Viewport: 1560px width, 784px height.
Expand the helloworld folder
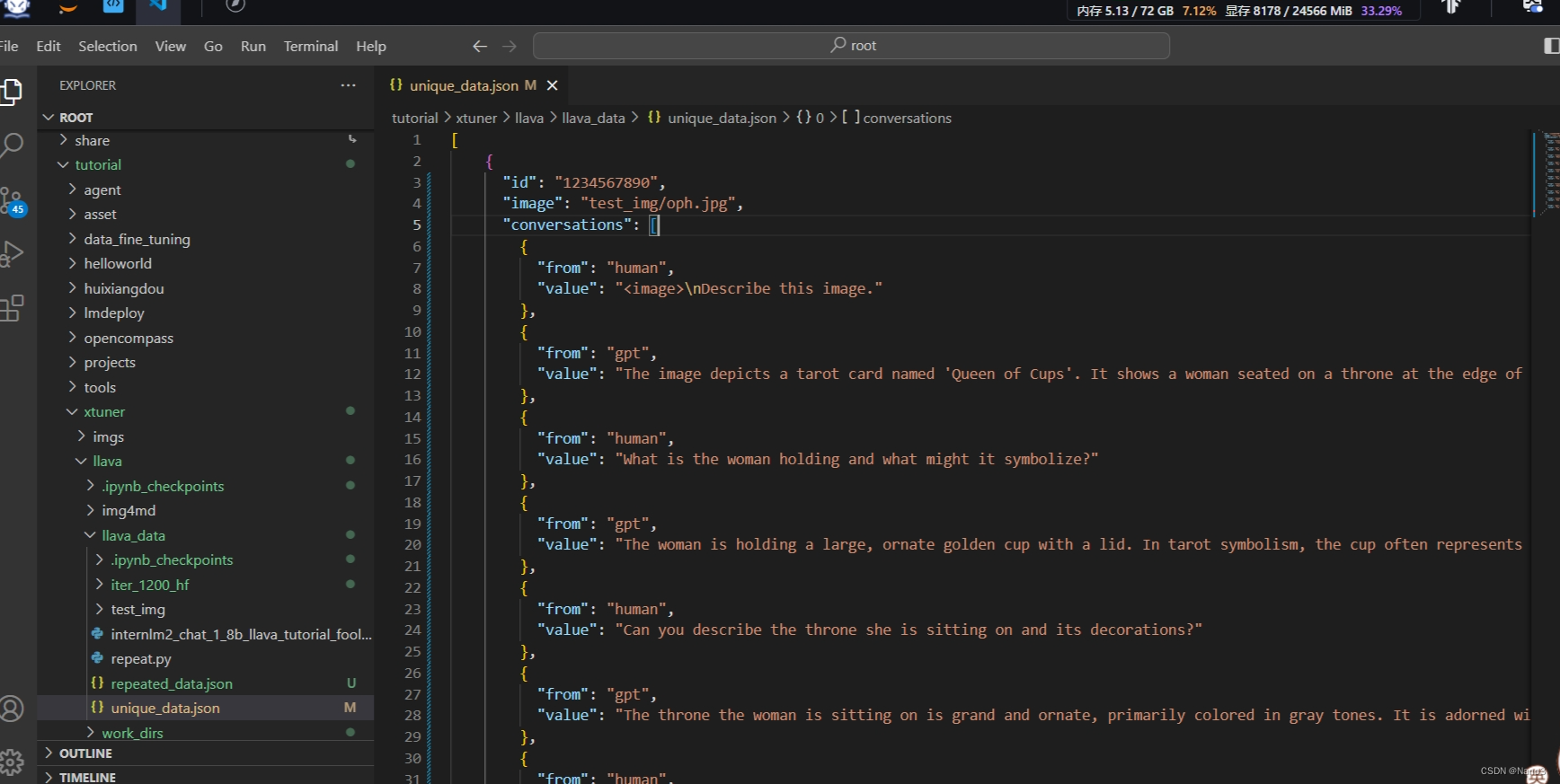coord(206,263)
